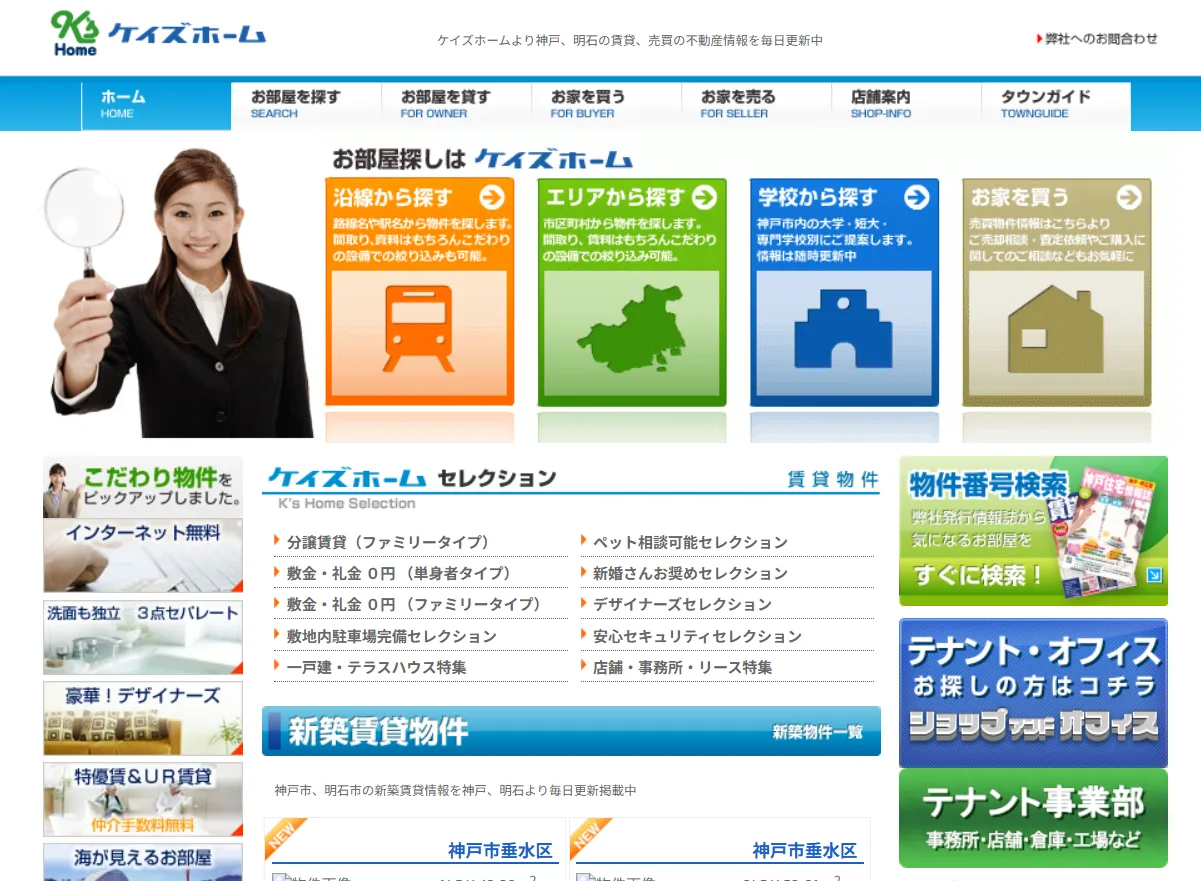The width and height of the screenshot is (1201, 881).
Task: Open the 店舗案内 SHOP-INFO menu
Action: point(906,104)
